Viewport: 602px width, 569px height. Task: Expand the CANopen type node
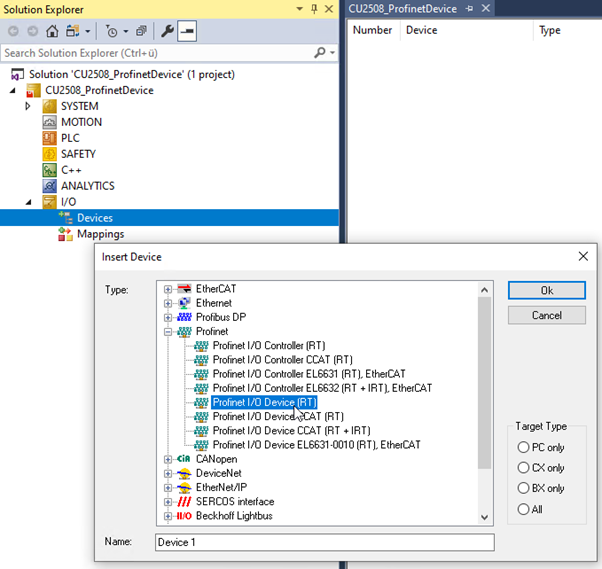168,459
